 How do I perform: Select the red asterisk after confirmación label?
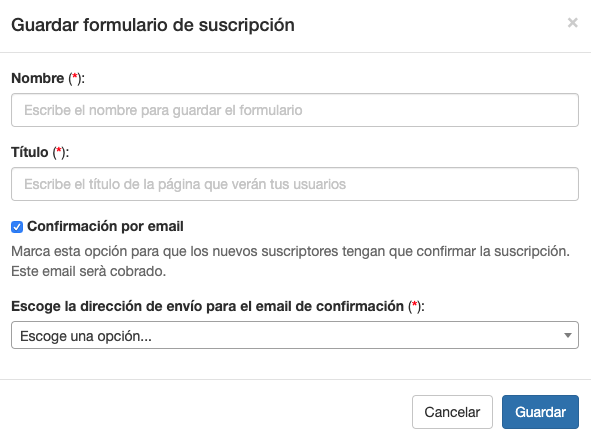pos(414,304)
